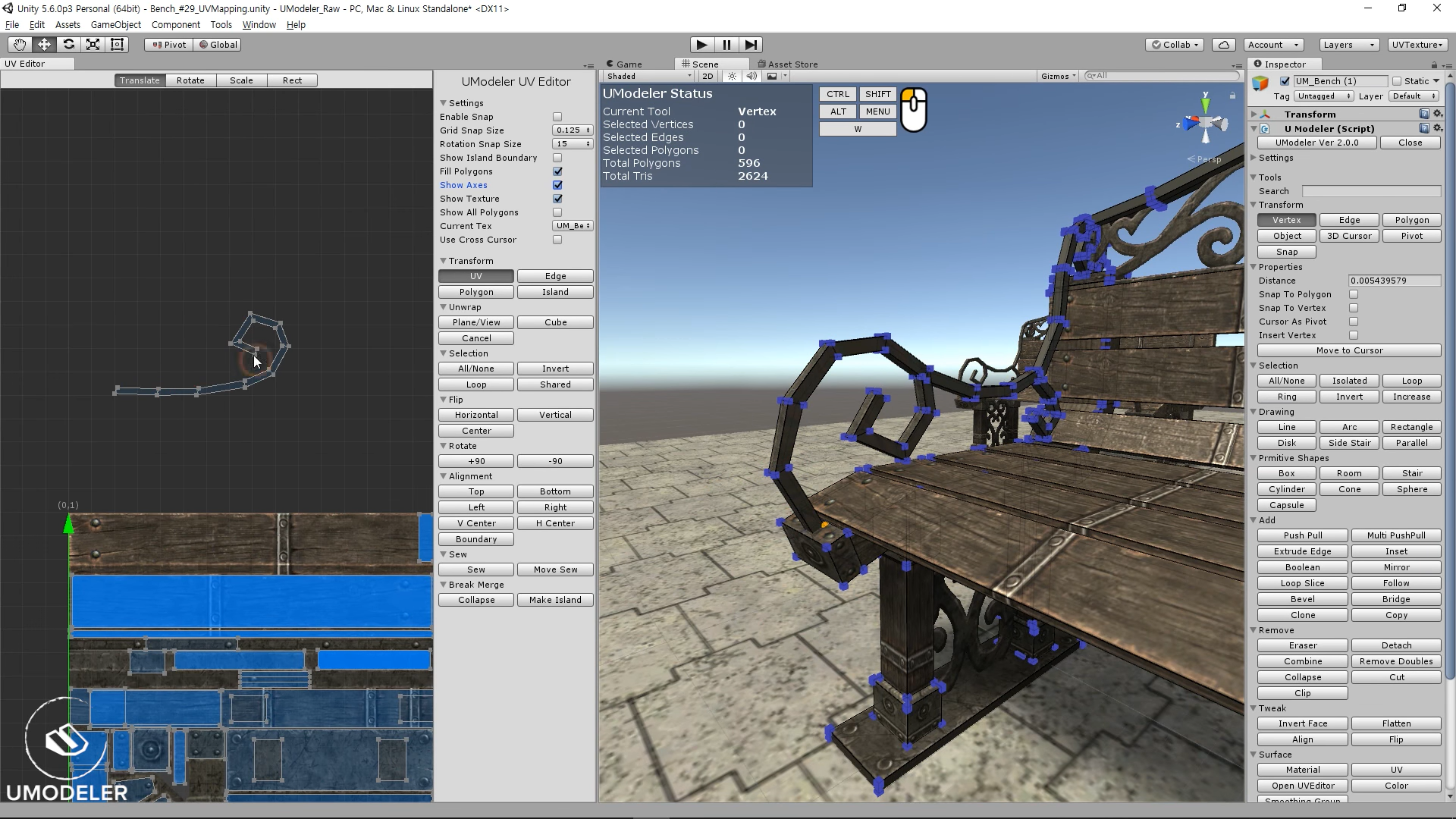This screenshot has width=1456, height=819.
Task: Select the Move tool in toolbar
Action: click(x=44, y=45)
